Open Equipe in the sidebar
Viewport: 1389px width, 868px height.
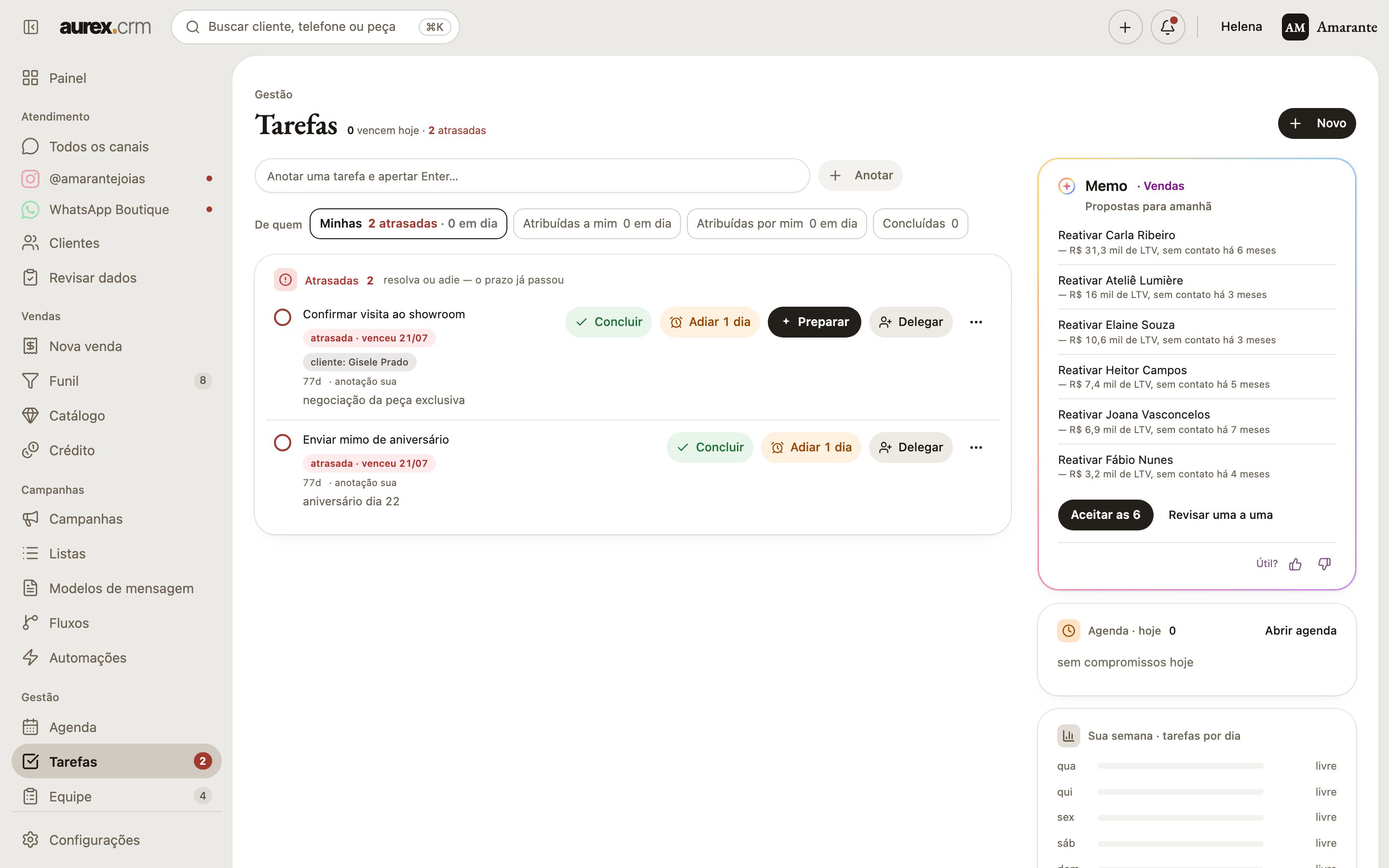point(117,796)
